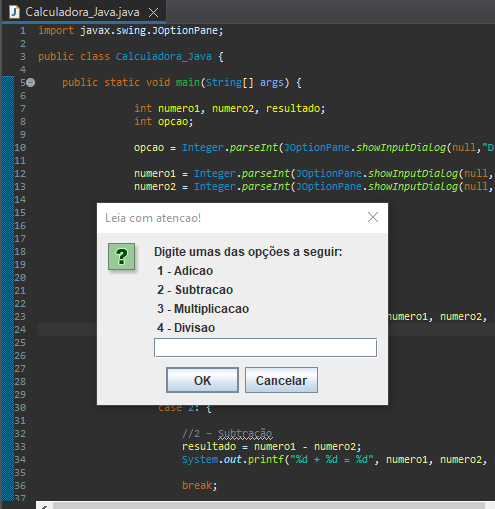Click the '//2 – Subtração' comment

(x=227, y=433)
